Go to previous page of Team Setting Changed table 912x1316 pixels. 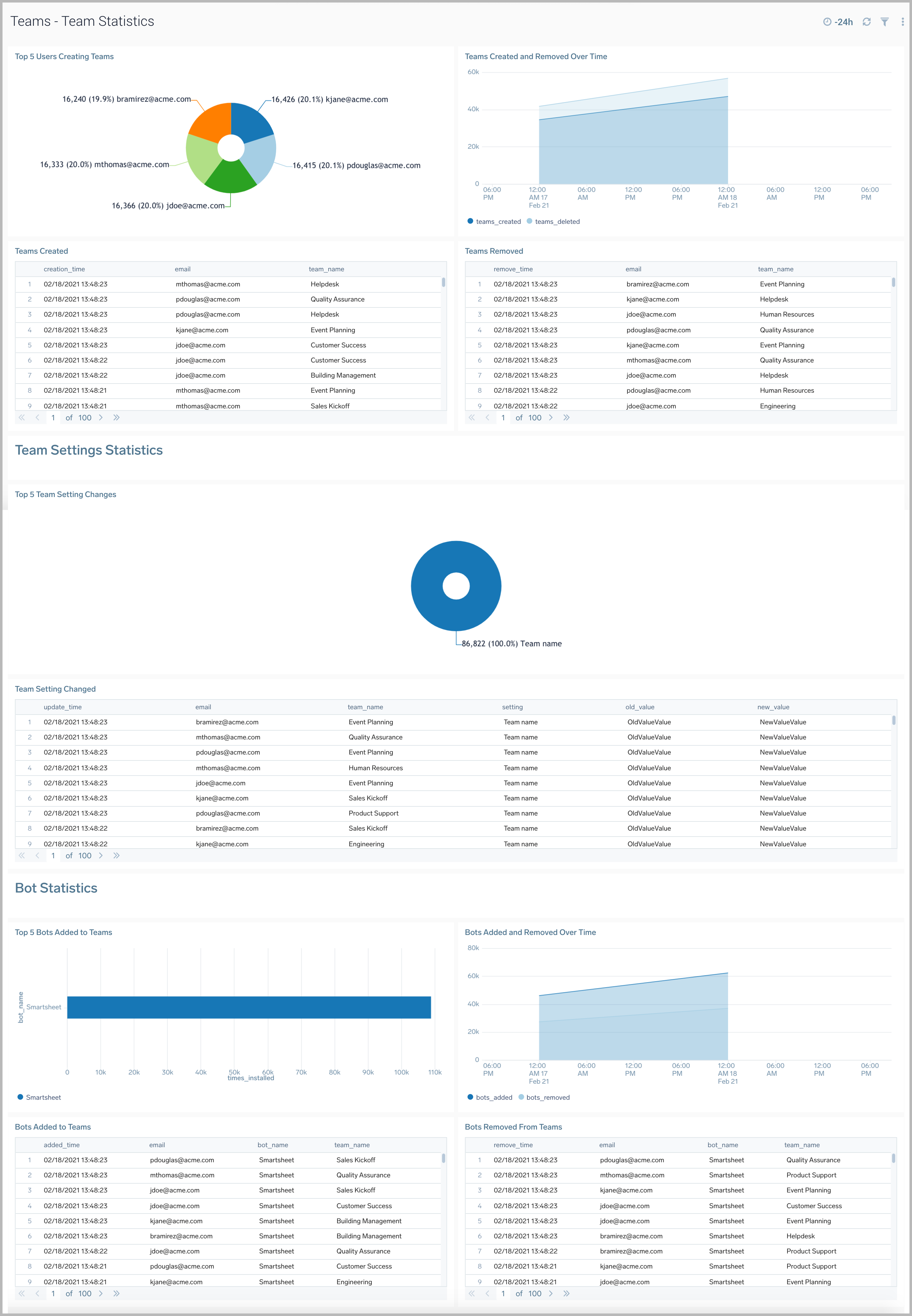coord(38,856)
